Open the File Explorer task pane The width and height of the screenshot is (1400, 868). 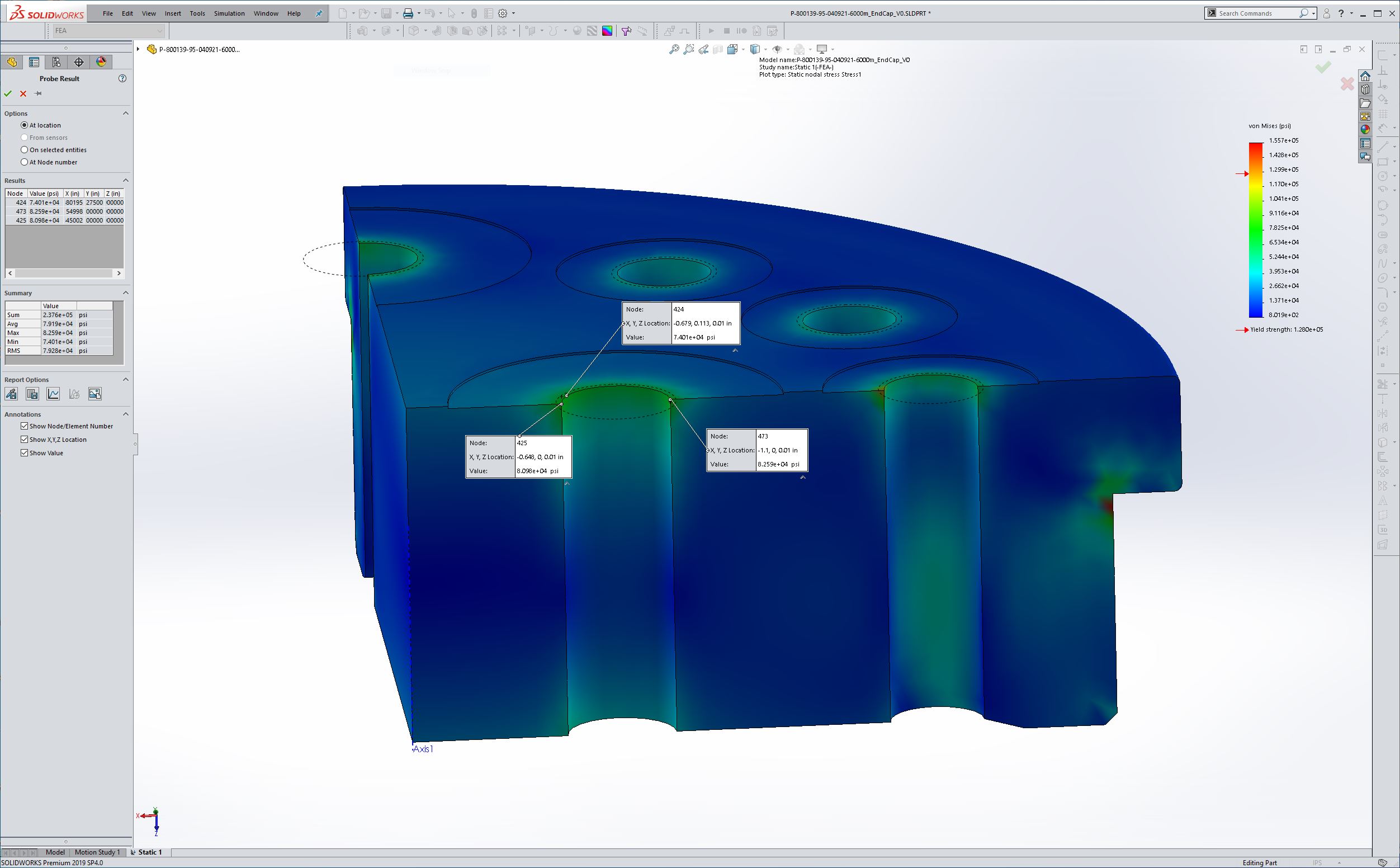click(1365, 103)
